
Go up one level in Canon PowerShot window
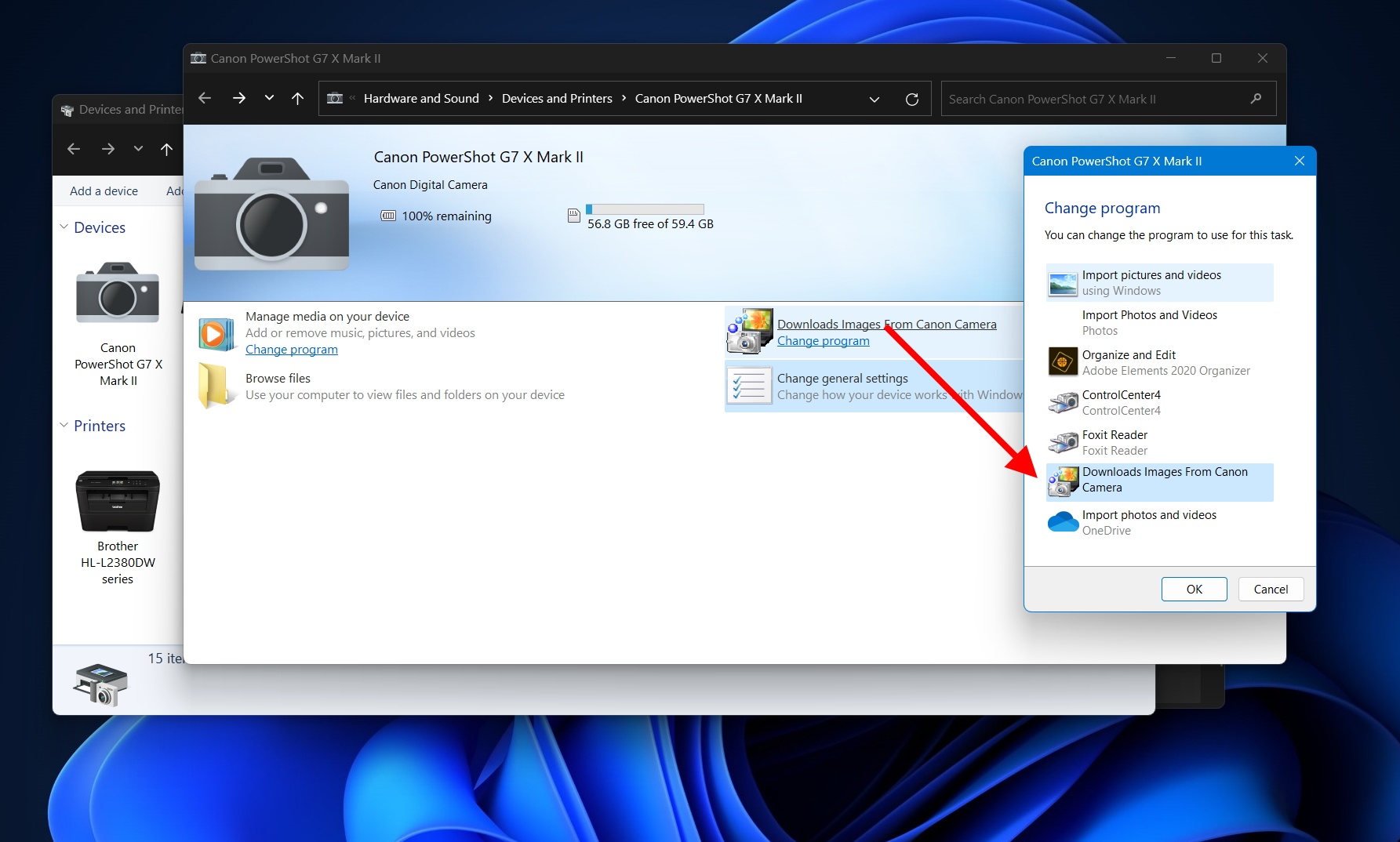(x=297, y=98)
